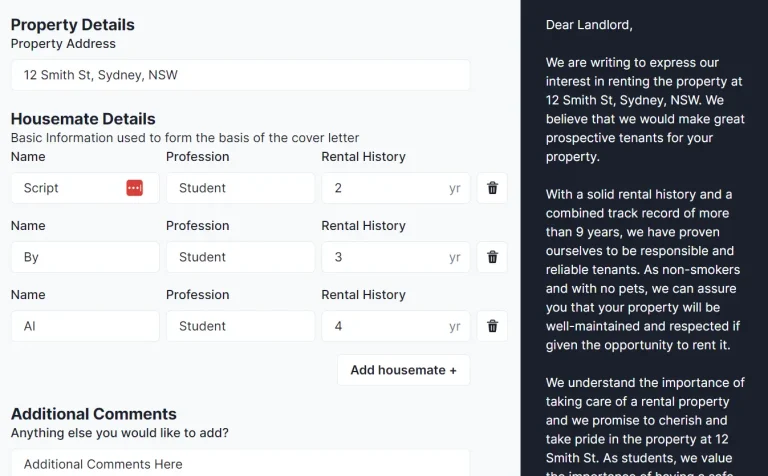This screenshot has height=476, width=768.
Task: Focus Profession field for housemate AI
Action: [x=240, y=326]
